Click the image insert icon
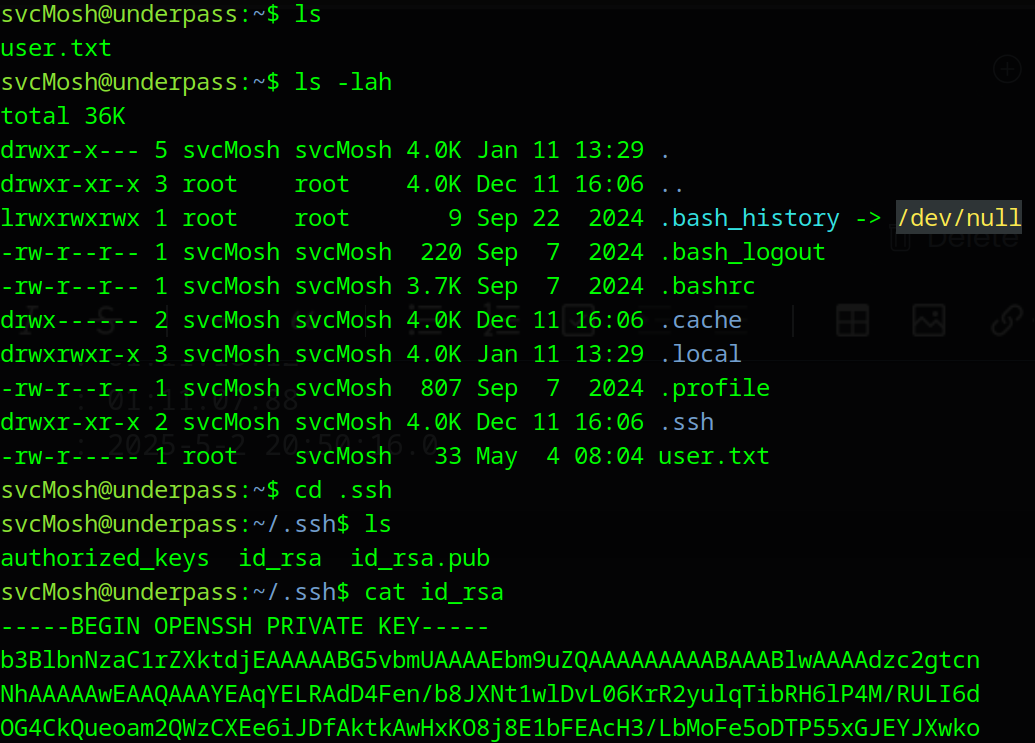Screen dimensions: 1035x743 tap(929, 321)
